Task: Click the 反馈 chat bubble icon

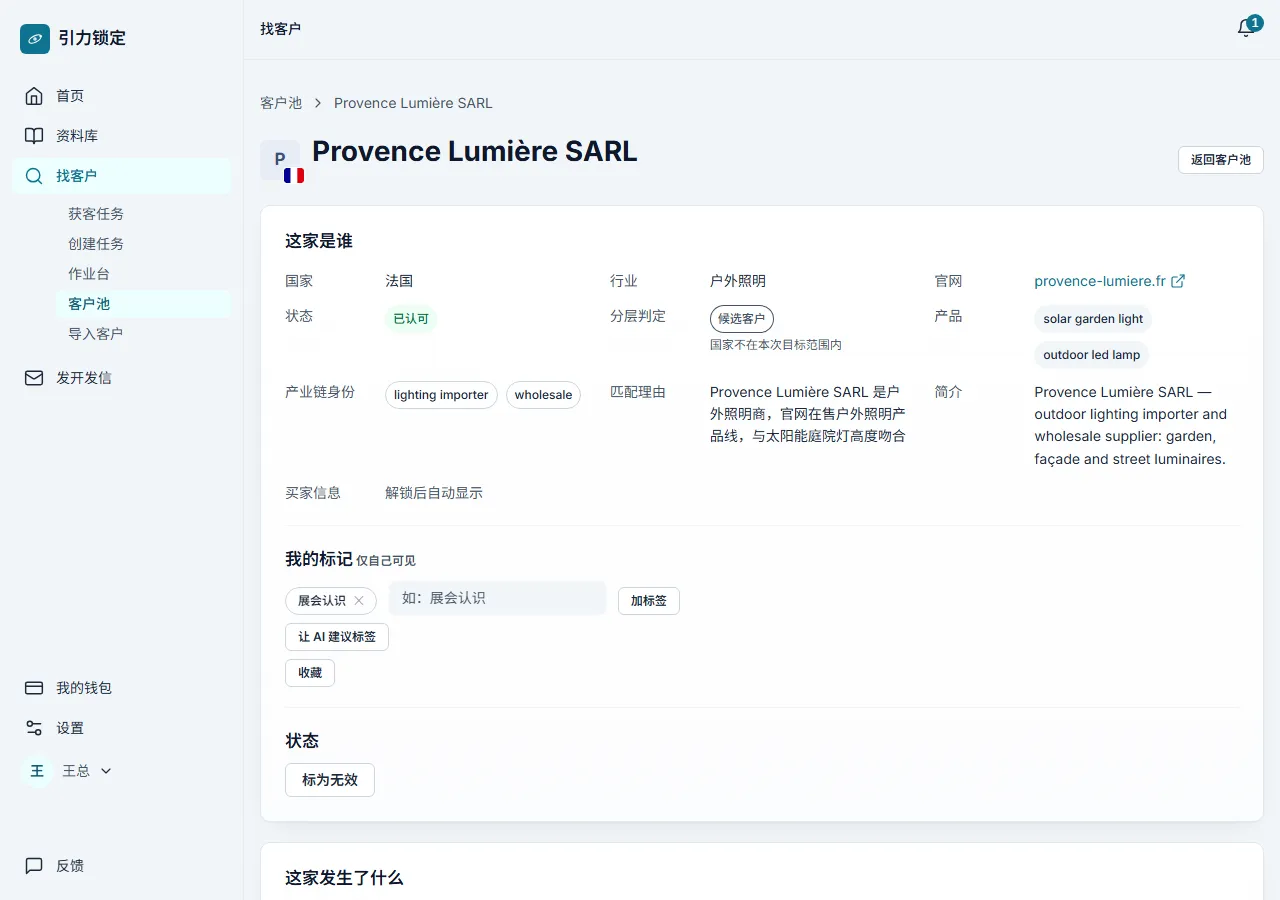Action: click(34, 866)
